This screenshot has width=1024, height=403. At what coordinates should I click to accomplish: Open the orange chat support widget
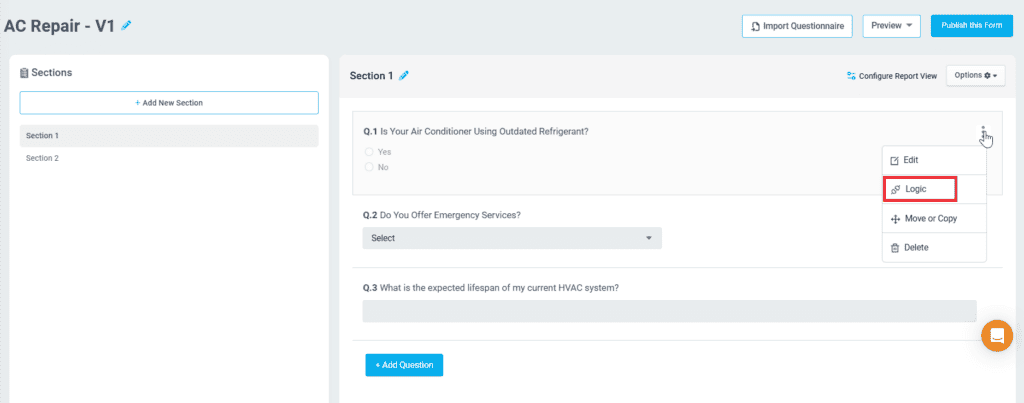click(x=997, y=336)
